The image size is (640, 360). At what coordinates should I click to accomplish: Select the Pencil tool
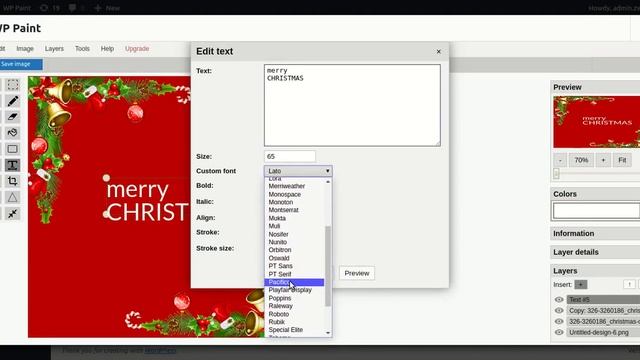click(x=13, y=101)
